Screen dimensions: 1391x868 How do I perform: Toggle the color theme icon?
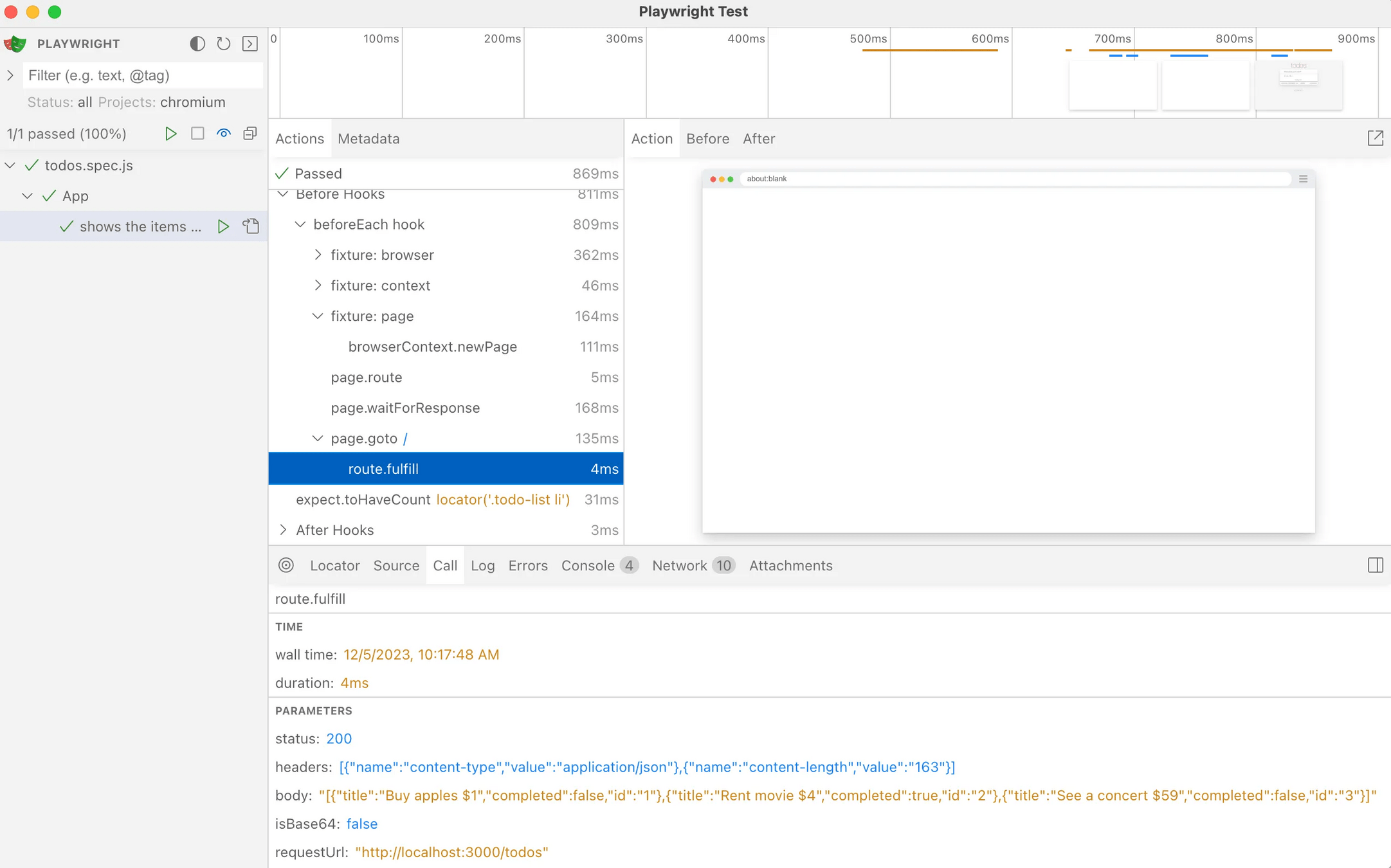pyautogui.click(x=197, y=44)
